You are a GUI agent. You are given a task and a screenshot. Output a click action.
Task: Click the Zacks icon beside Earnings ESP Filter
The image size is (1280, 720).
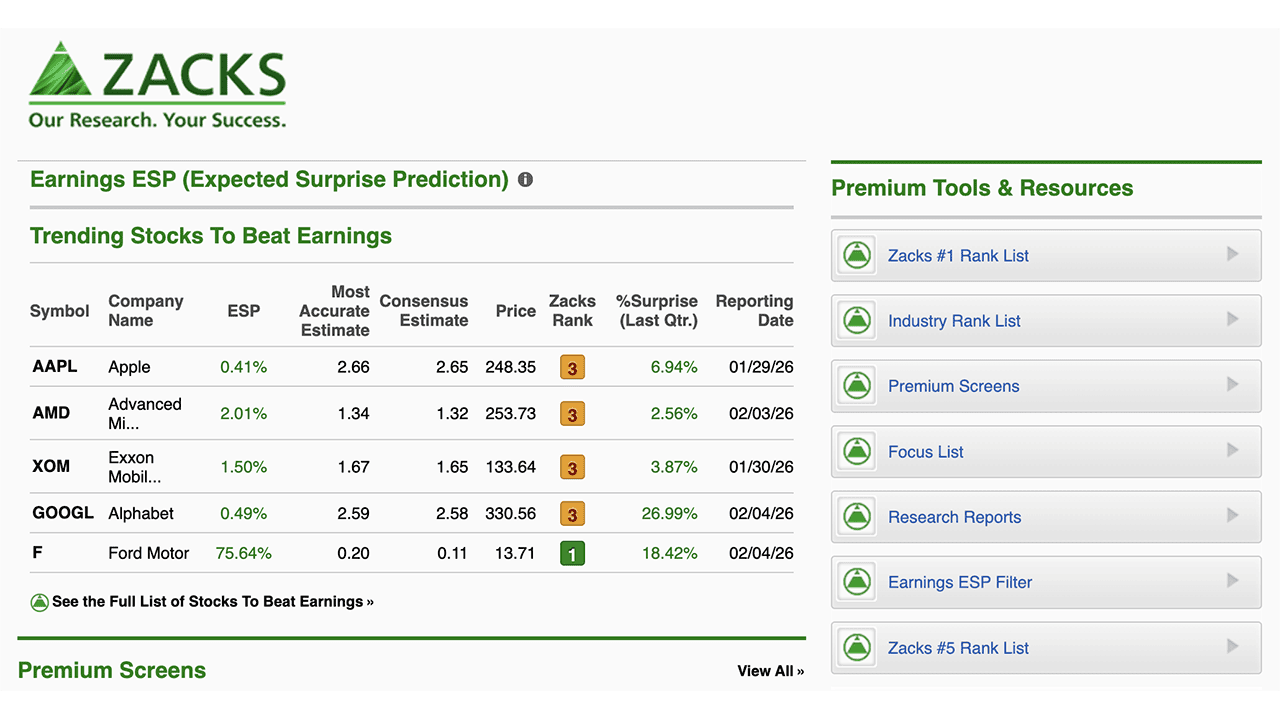point(857,581)
